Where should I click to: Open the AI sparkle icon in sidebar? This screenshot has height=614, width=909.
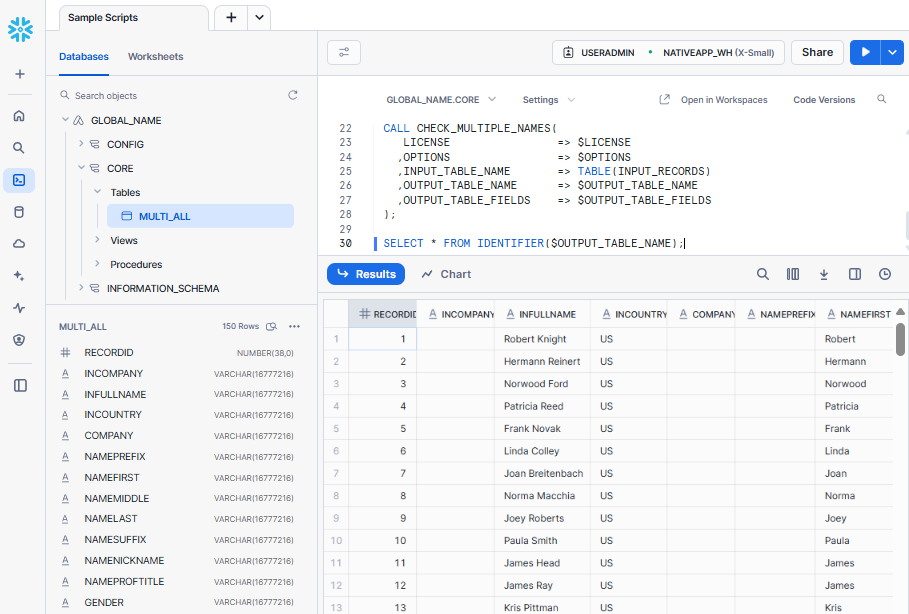(x=19, y=276)
